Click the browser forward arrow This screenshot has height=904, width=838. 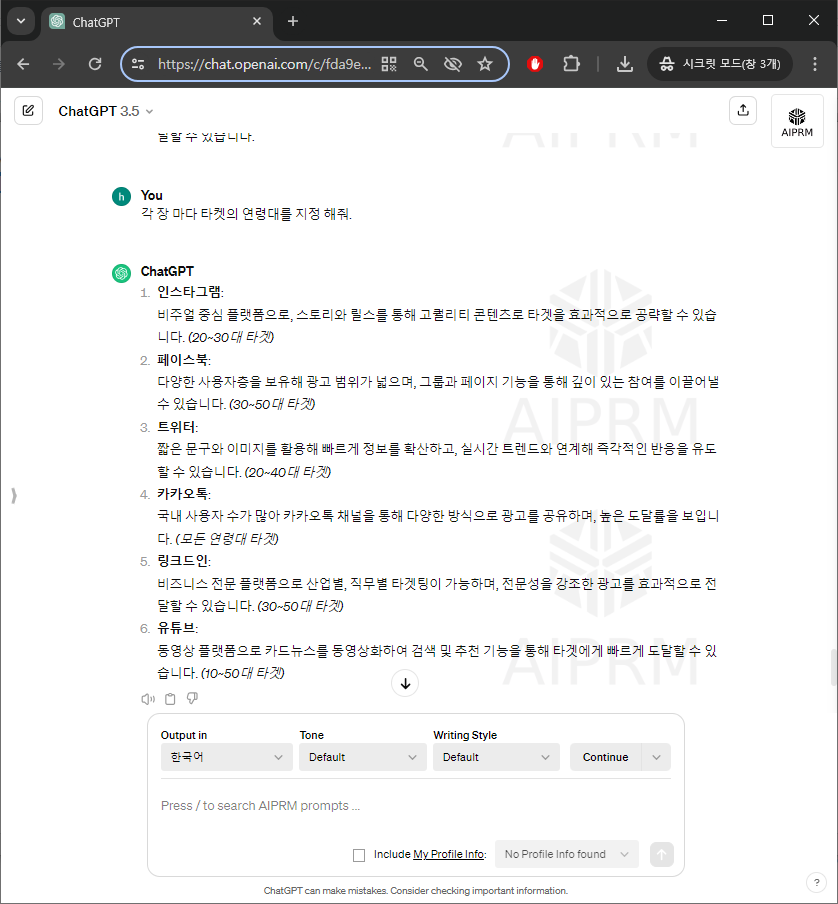tap(59, 64)
